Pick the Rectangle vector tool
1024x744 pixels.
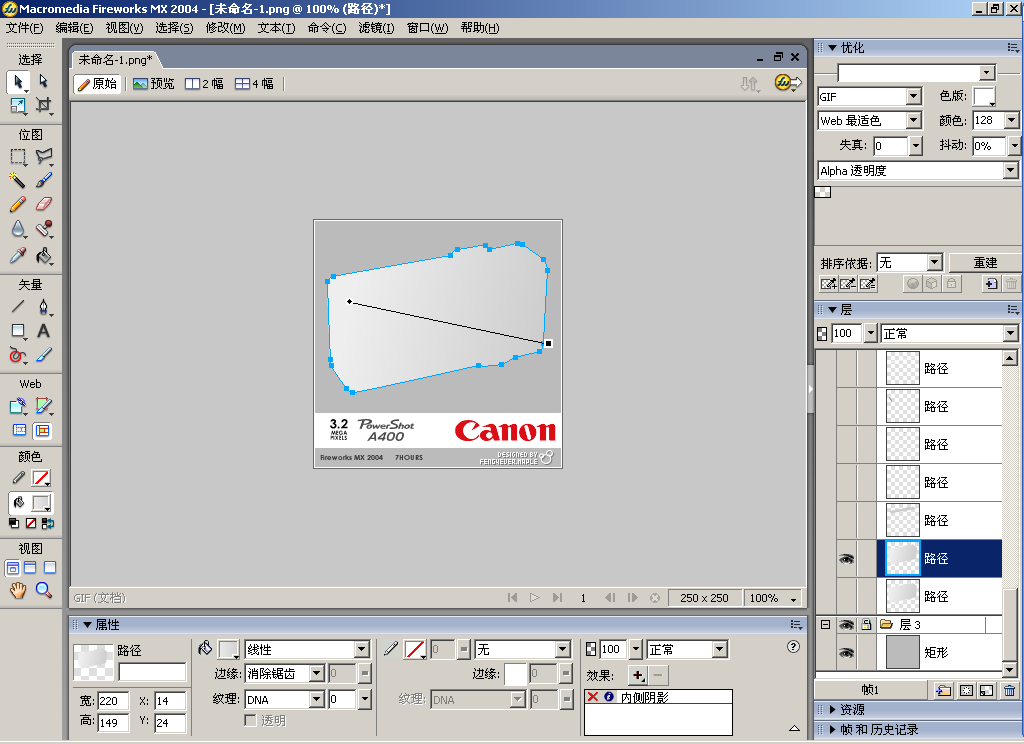tap(18, 331)
